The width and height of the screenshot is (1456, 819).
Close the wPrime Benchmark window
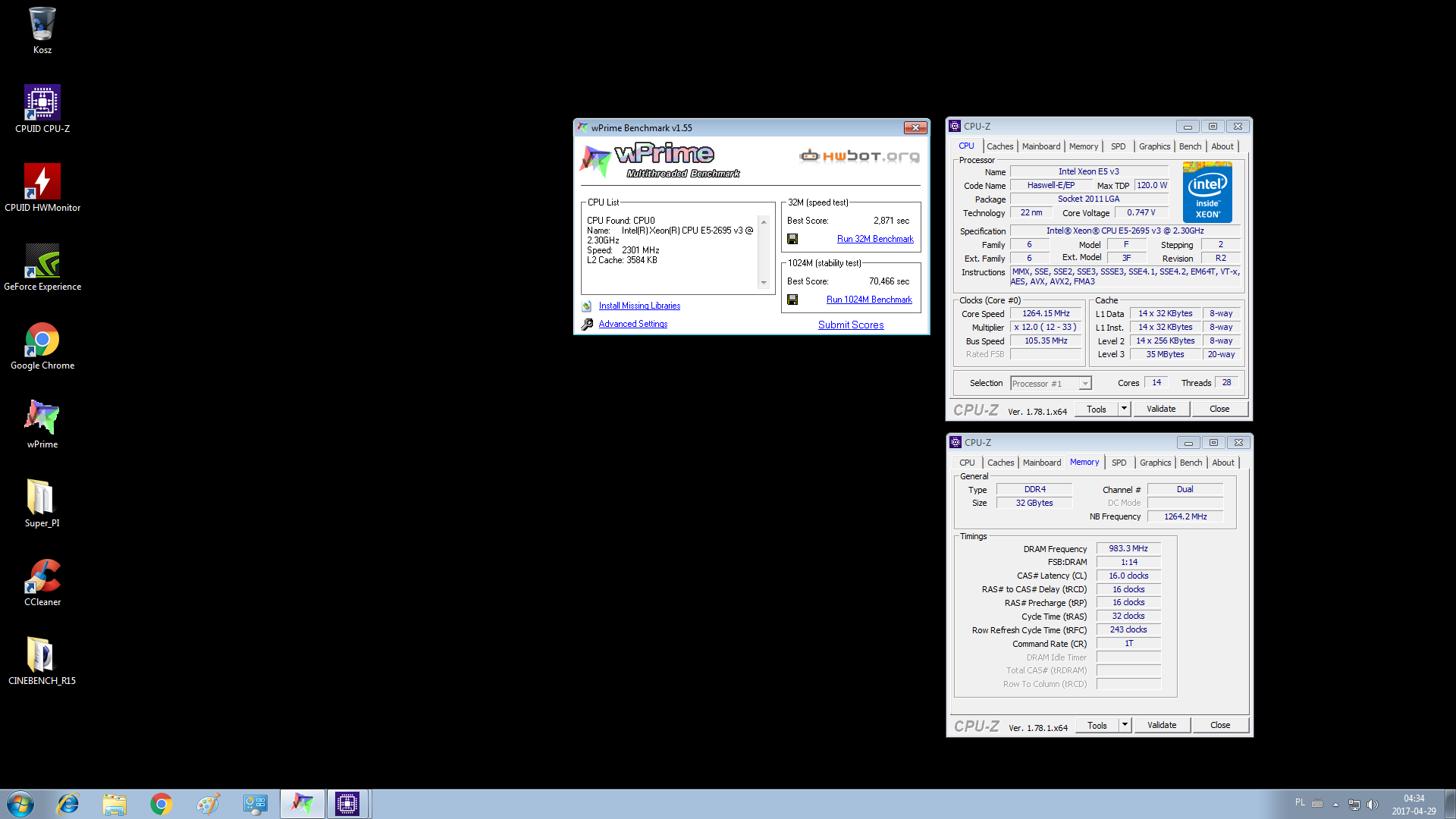915,127
